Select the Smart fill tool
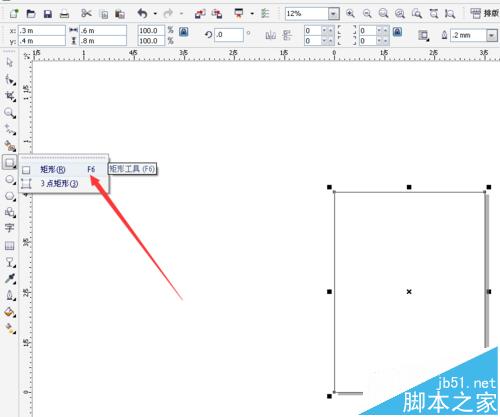This screenshot has width=500, height=417. tap(10, 146)
